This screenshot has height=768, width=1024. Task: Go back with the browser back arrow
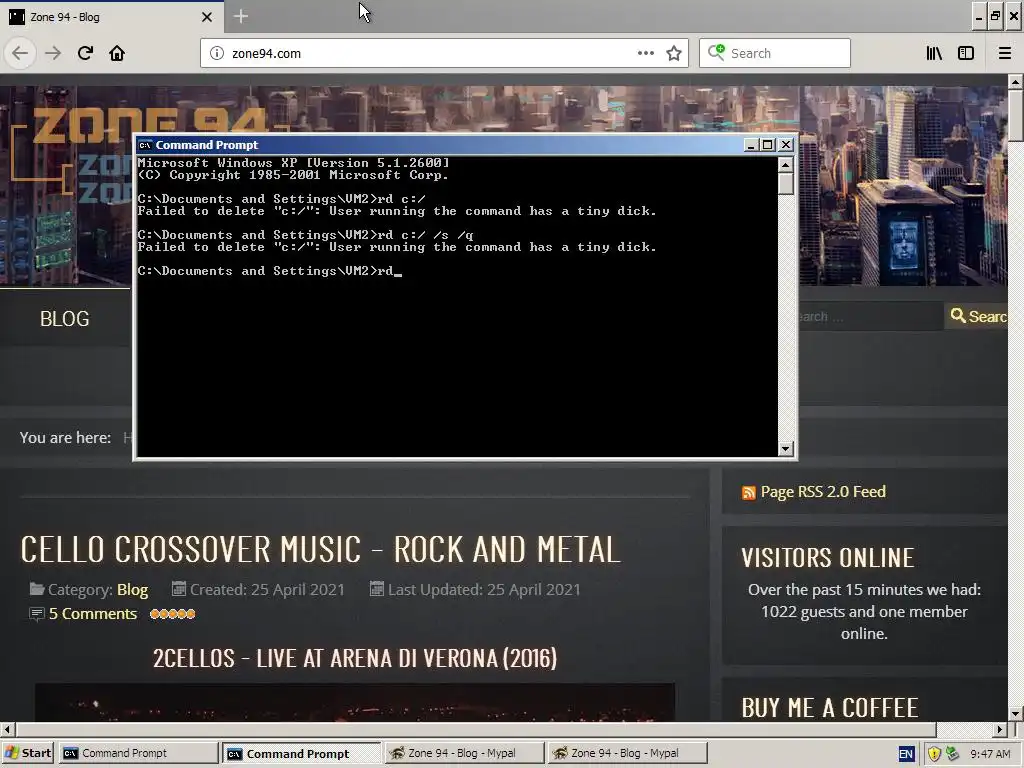20,53
